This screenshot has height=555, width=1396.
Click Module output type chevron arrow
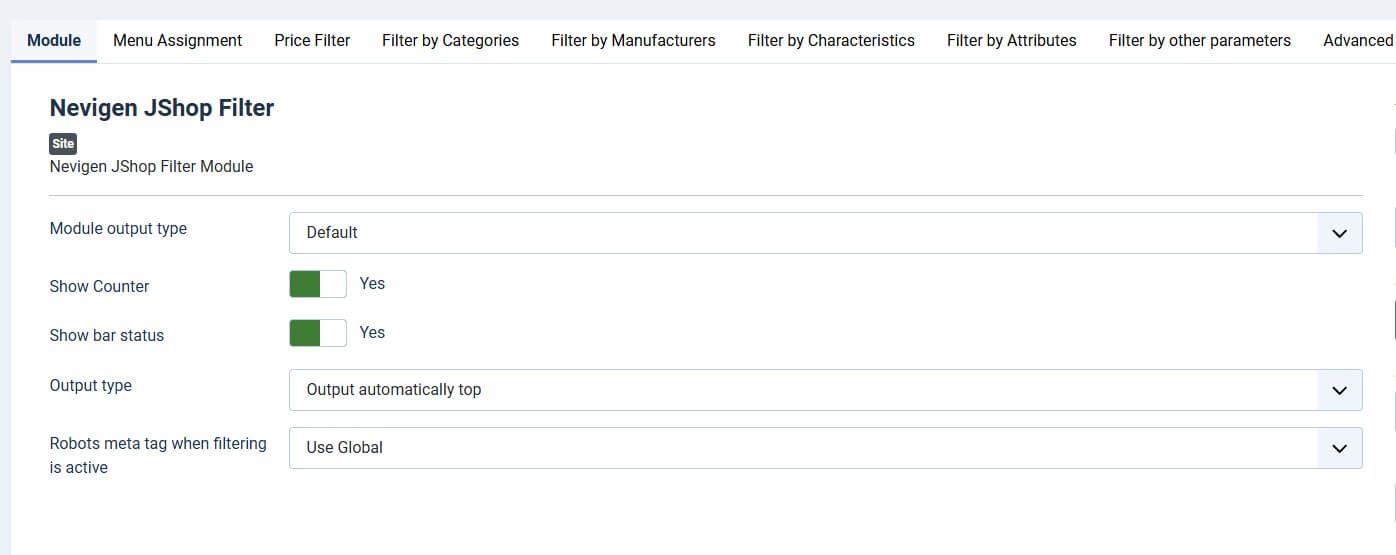[x=1339, y=233]
